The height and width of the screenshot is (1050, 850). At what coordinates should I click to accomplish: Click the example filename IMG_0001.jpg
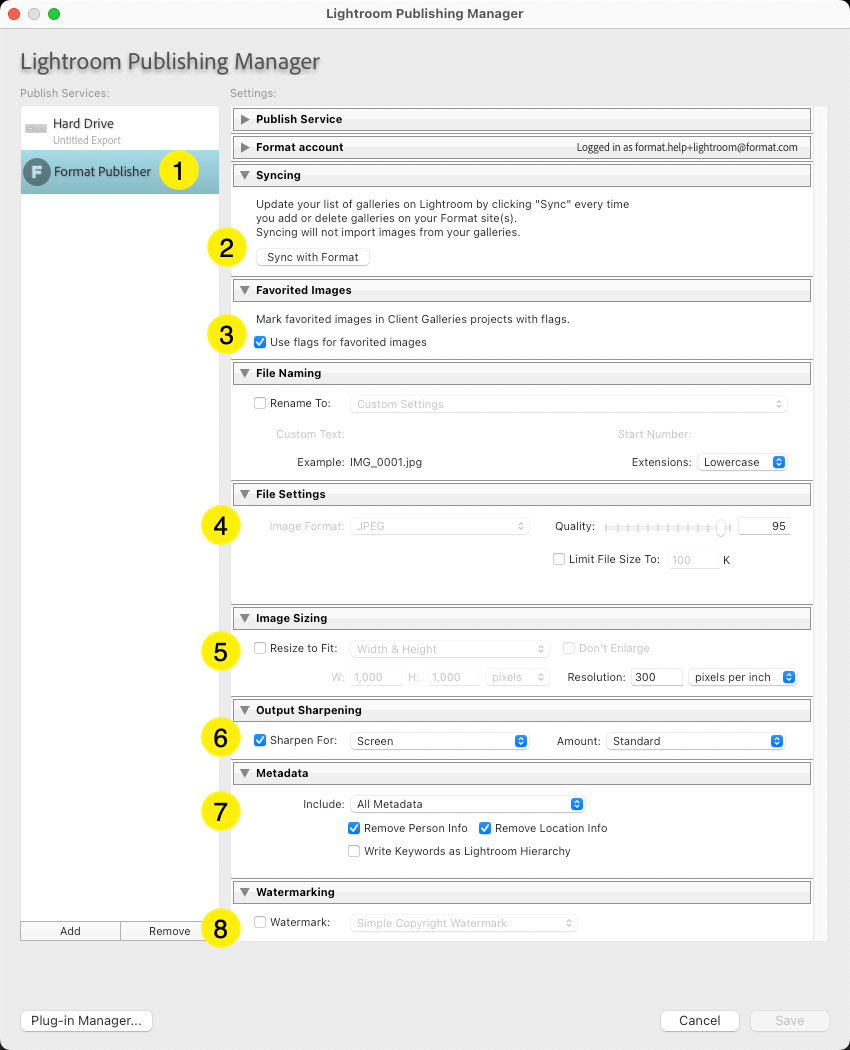tap(386, 462)
